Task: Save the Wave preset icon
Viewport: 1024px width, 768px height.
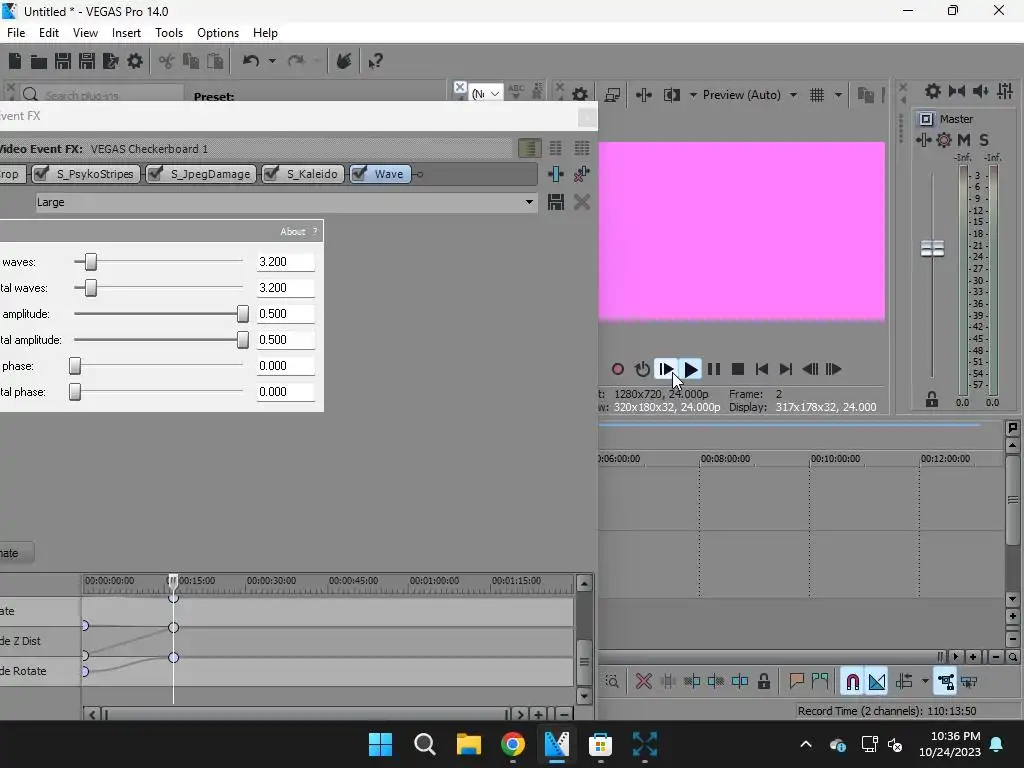Action: point(556,202)
